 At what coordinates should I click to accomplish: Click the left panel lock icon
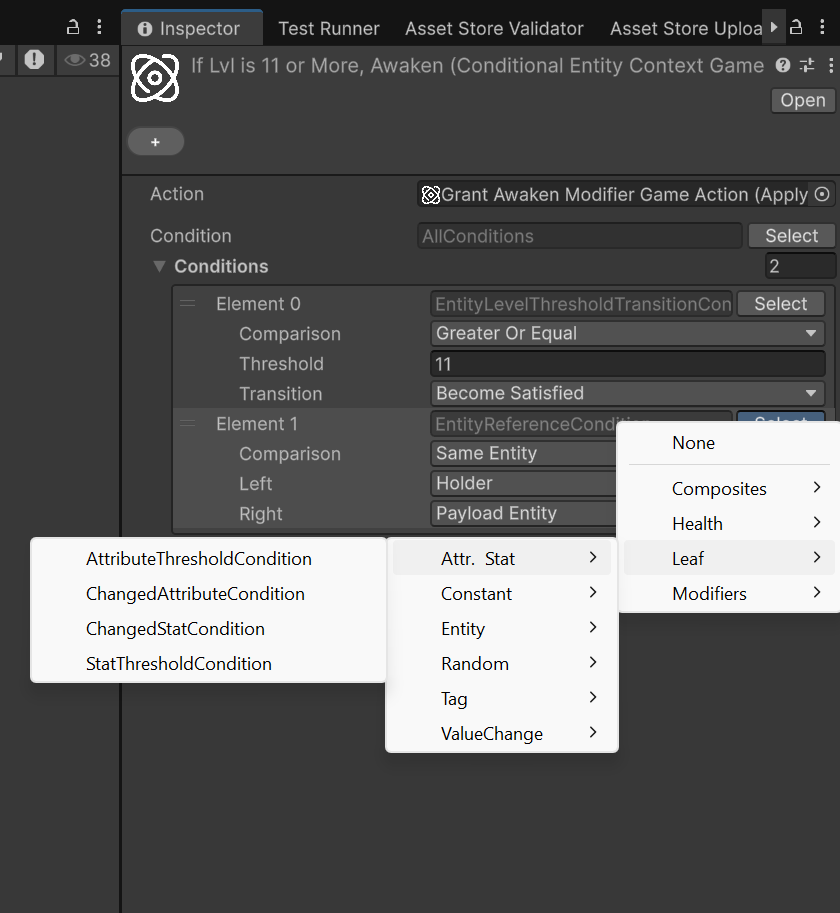pyautogui.click(x=73, y=27)
